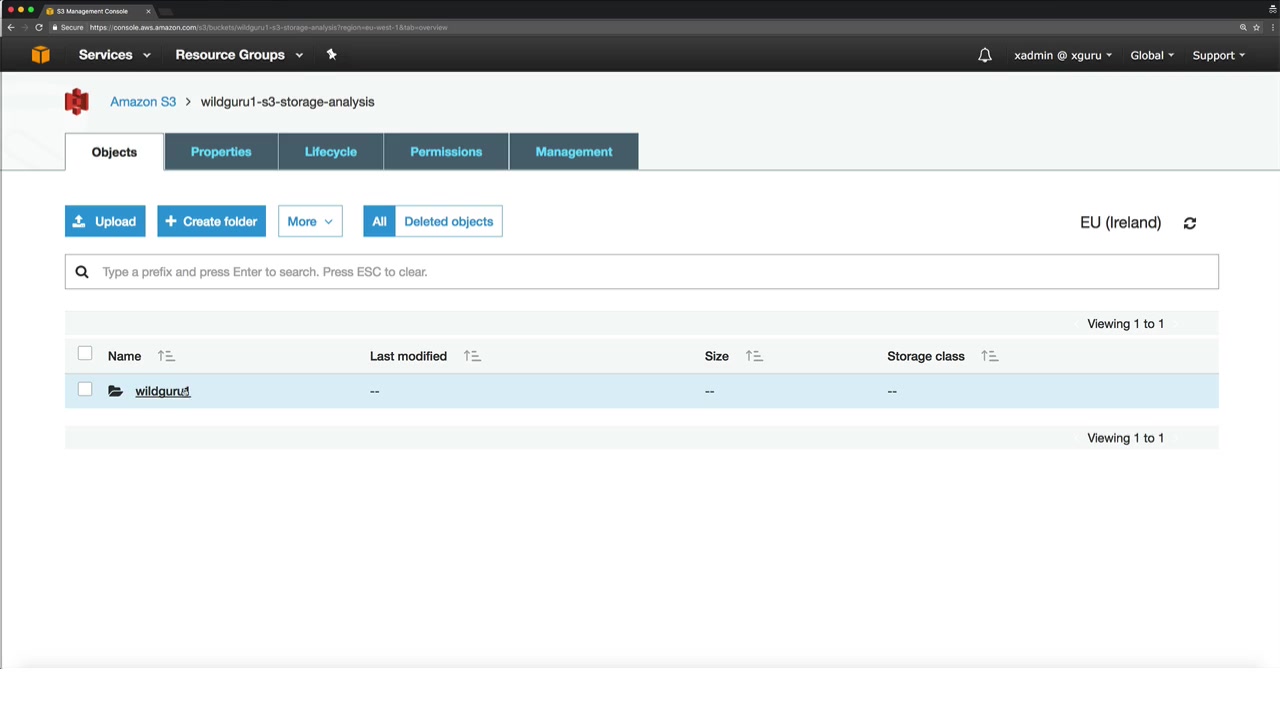Sort by Last modified using its sort icon
Viewport: 1280px width, 720px height.
tap(472, 356)
